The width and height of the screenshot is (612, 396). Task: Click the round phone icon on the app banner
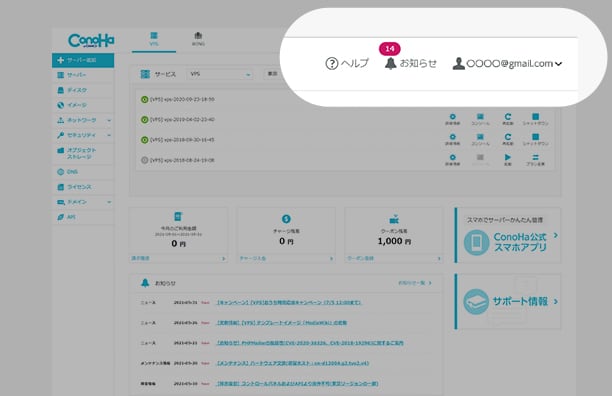click(x=476, y=242)
